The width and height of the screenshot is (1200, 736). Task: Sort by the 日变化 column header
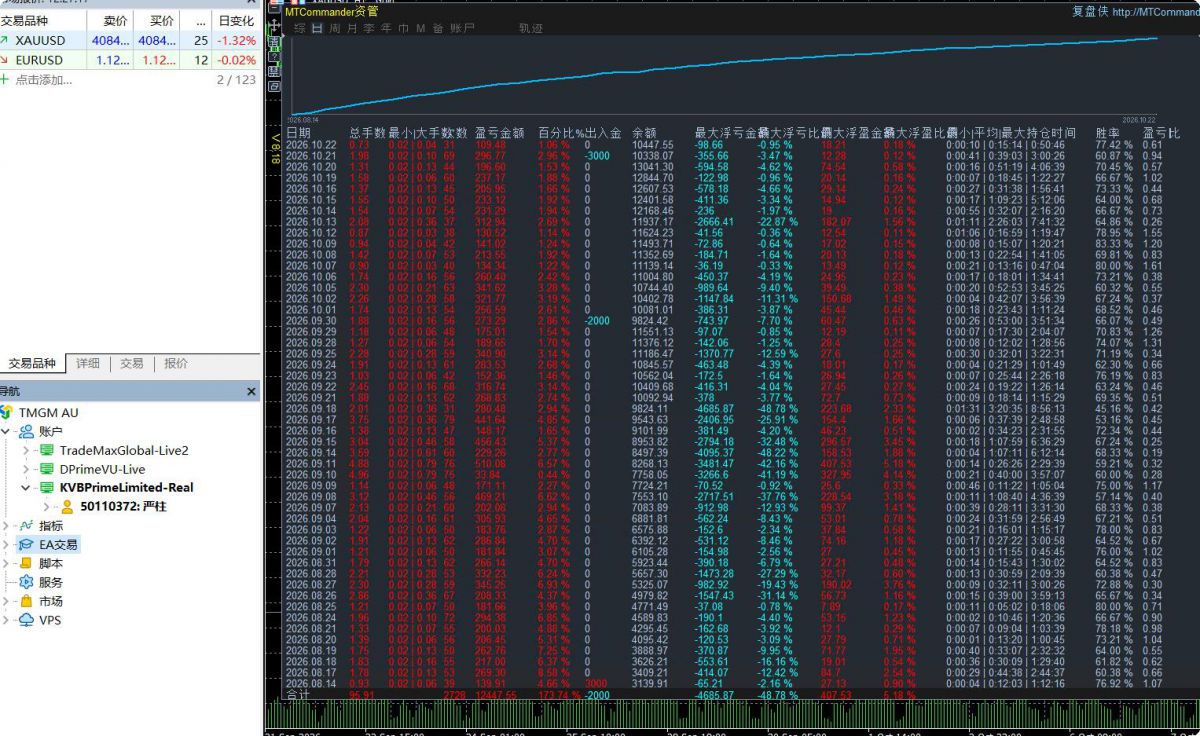[x=236, y=21]
